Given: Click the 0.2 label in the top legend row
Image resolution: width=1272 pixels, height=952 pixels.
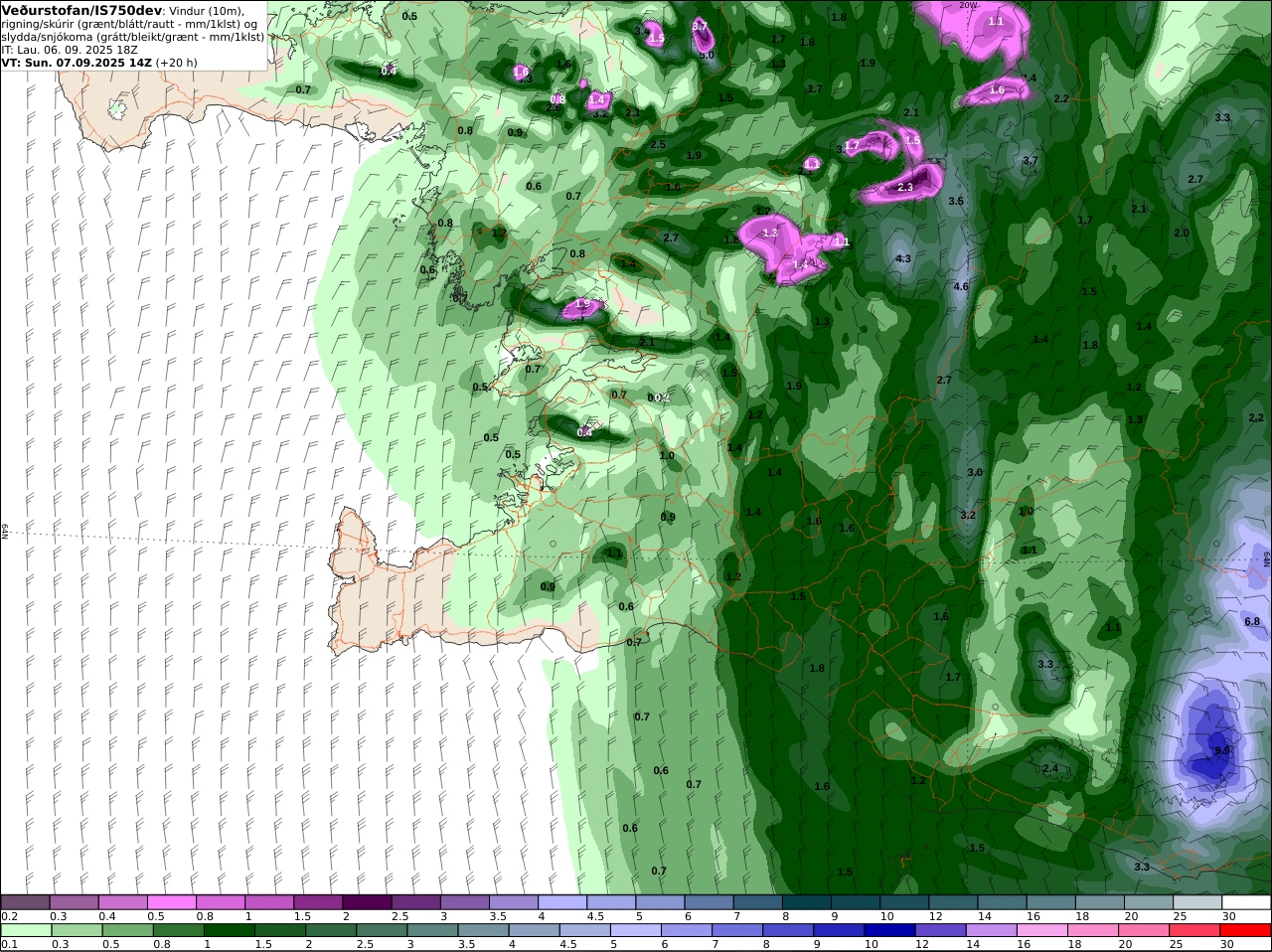Looking at the screenshot, I should pyautogui.click(x=10, y=916).
